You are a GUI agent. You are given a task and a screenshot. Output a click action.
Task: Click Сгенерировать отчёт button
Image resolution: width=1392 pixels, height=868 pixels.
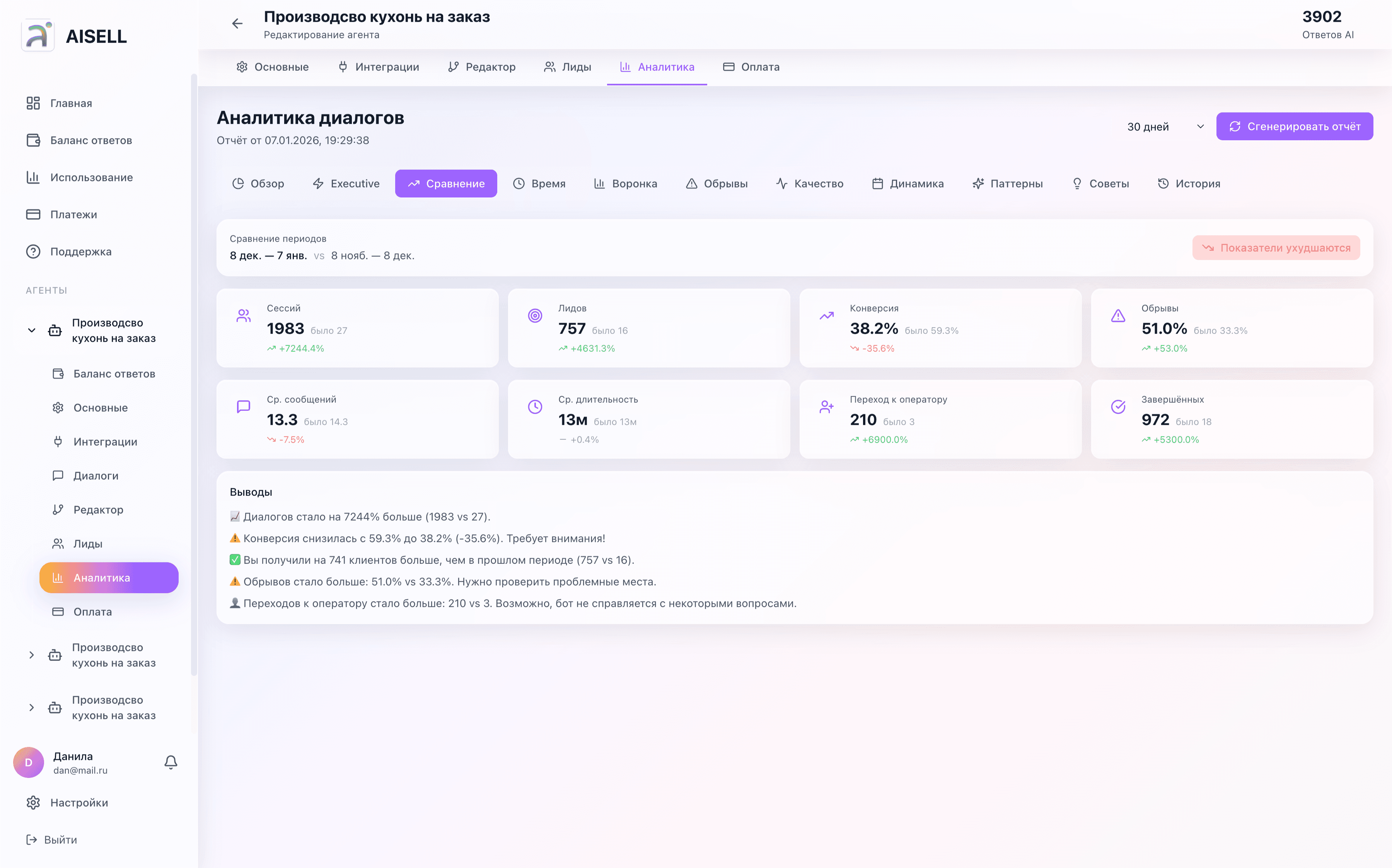pyautogui.click(x=1295, y=126)
